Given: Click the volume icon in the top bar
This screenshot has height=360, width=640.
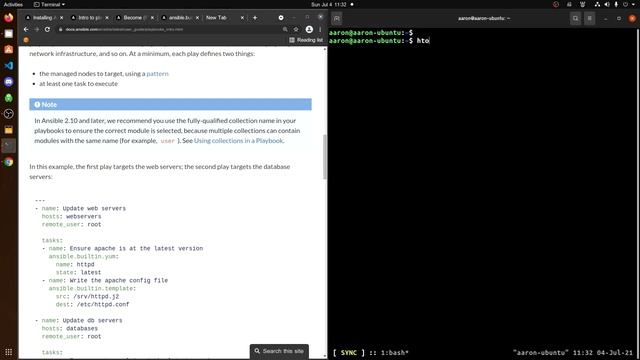Looking at the screenshot, I should coord(607,4).
